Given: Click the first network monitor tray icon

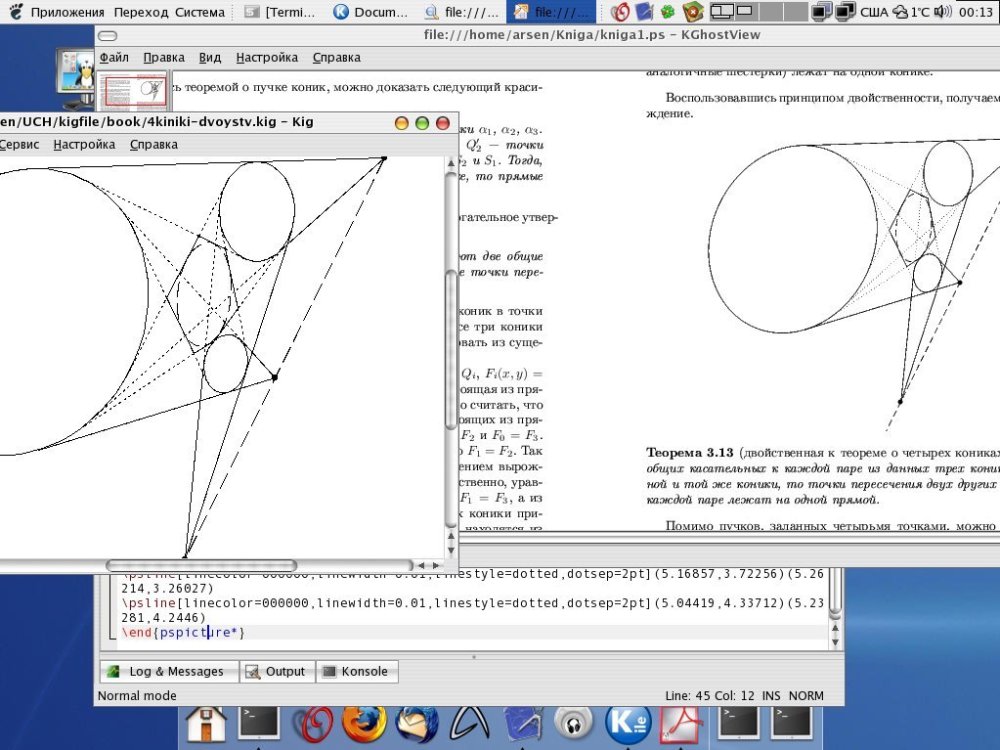Looking at the screenshot, I should click(821, 11).
